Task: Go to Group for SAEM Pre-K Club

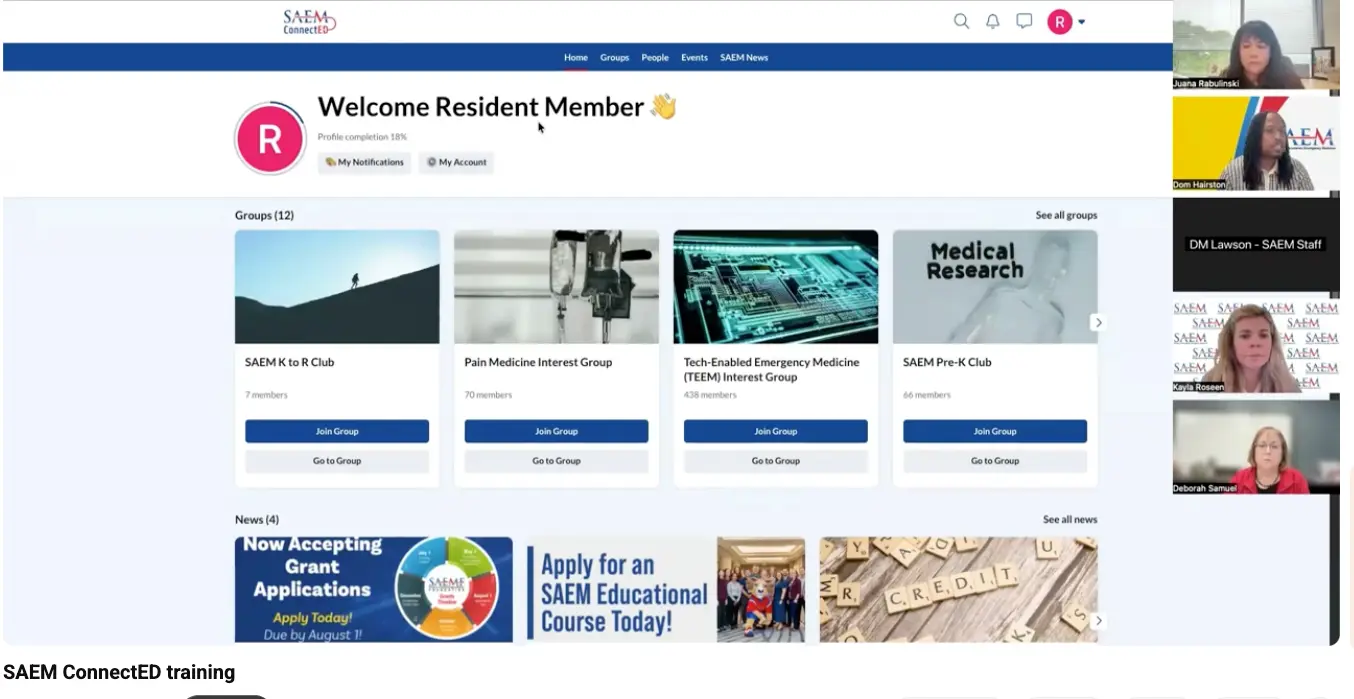Action: (x=995, y=461)
